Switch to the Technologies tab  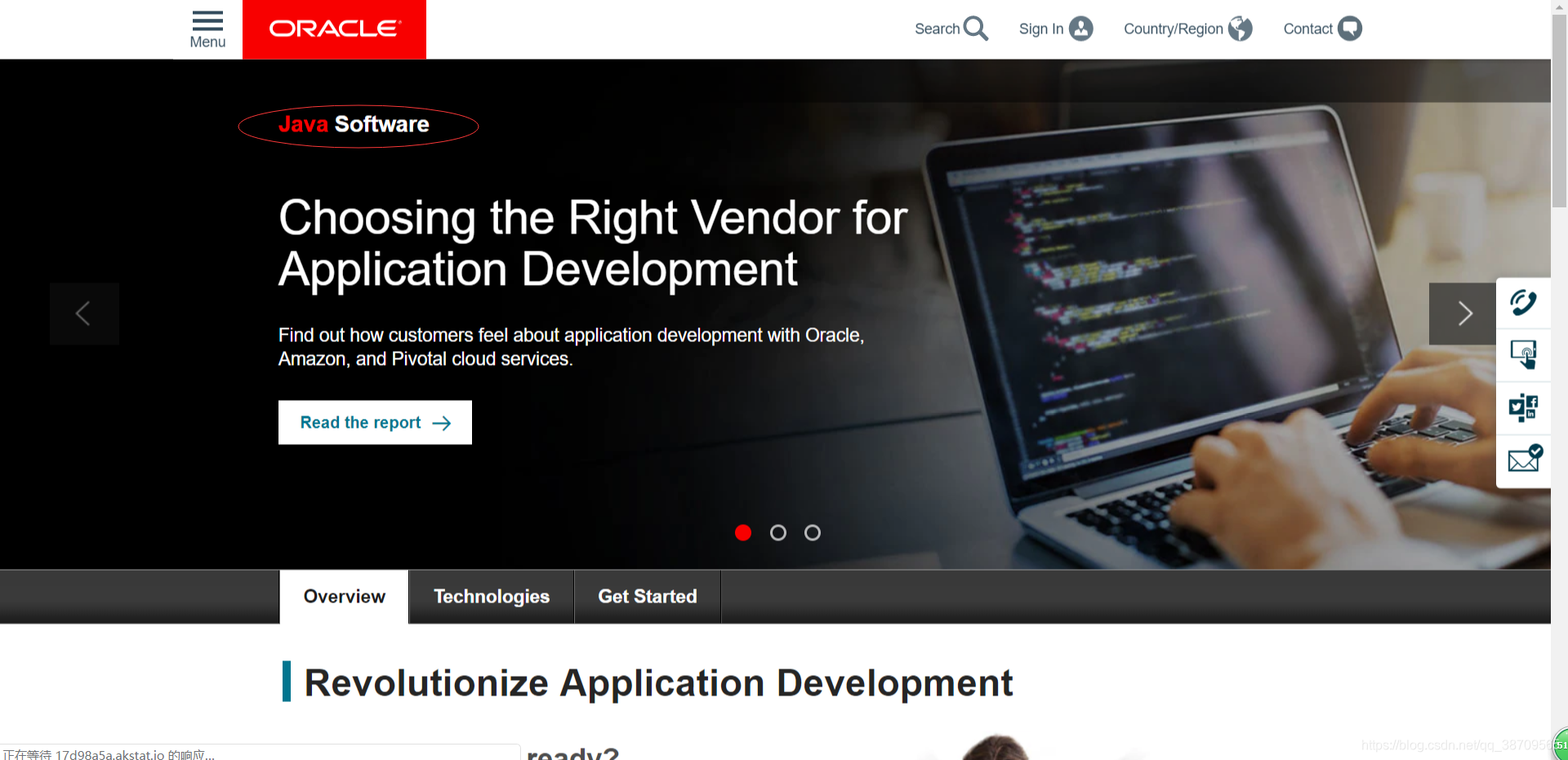[x=492, y=597]
